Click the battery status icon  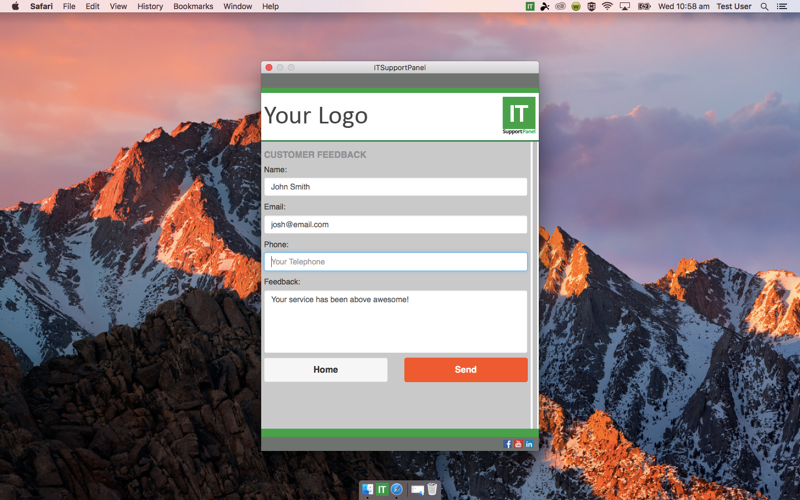[x=644, y=6]
